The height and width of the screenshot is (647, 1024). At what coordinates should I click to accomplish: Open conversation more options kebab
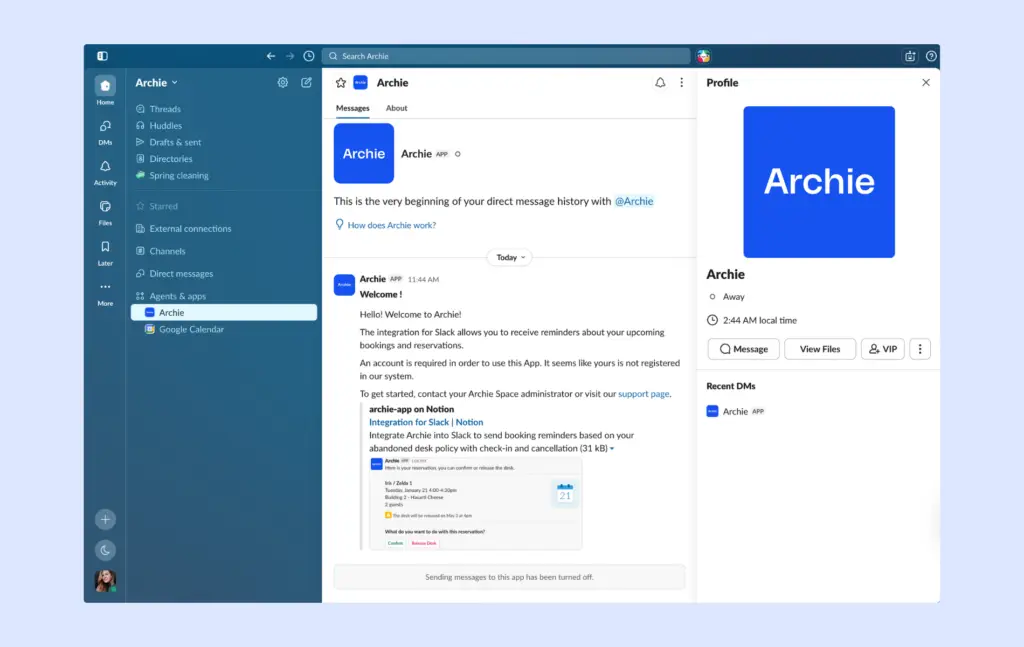pos(682,83)
